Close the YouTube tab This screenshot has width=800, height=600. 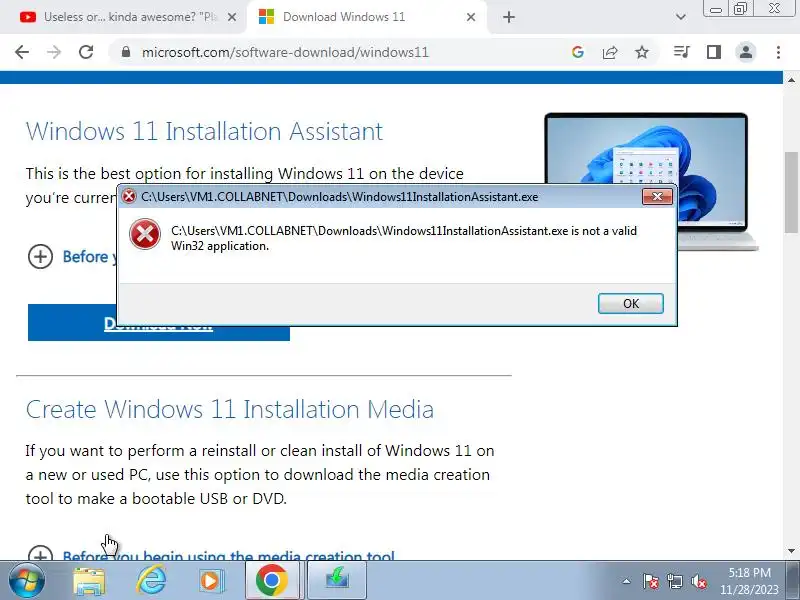(232, 17)
